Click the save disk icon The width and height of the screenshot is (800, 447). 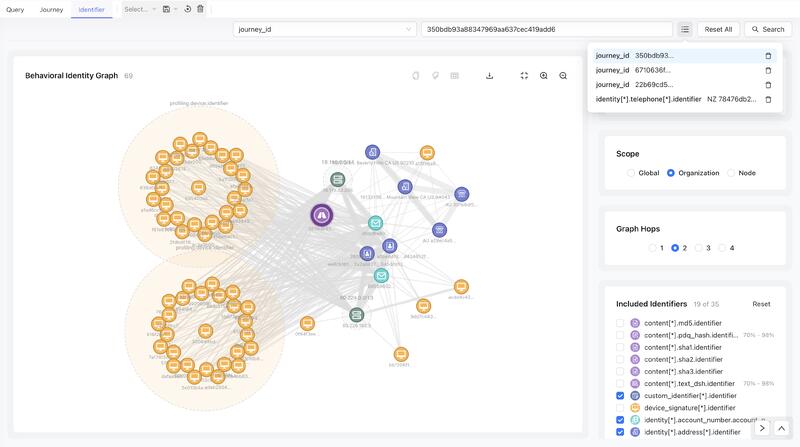166,9
